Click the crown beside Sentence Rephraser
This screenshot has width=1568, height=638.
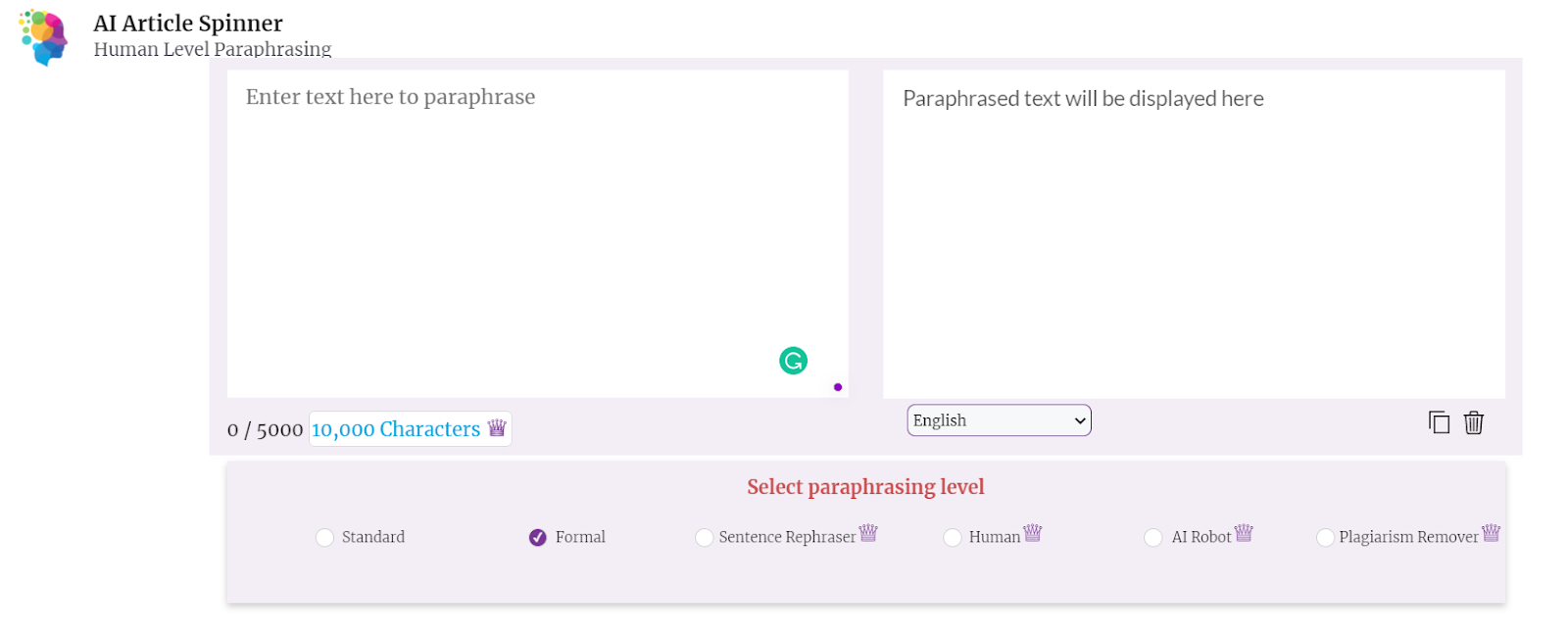tap(868, 532)
